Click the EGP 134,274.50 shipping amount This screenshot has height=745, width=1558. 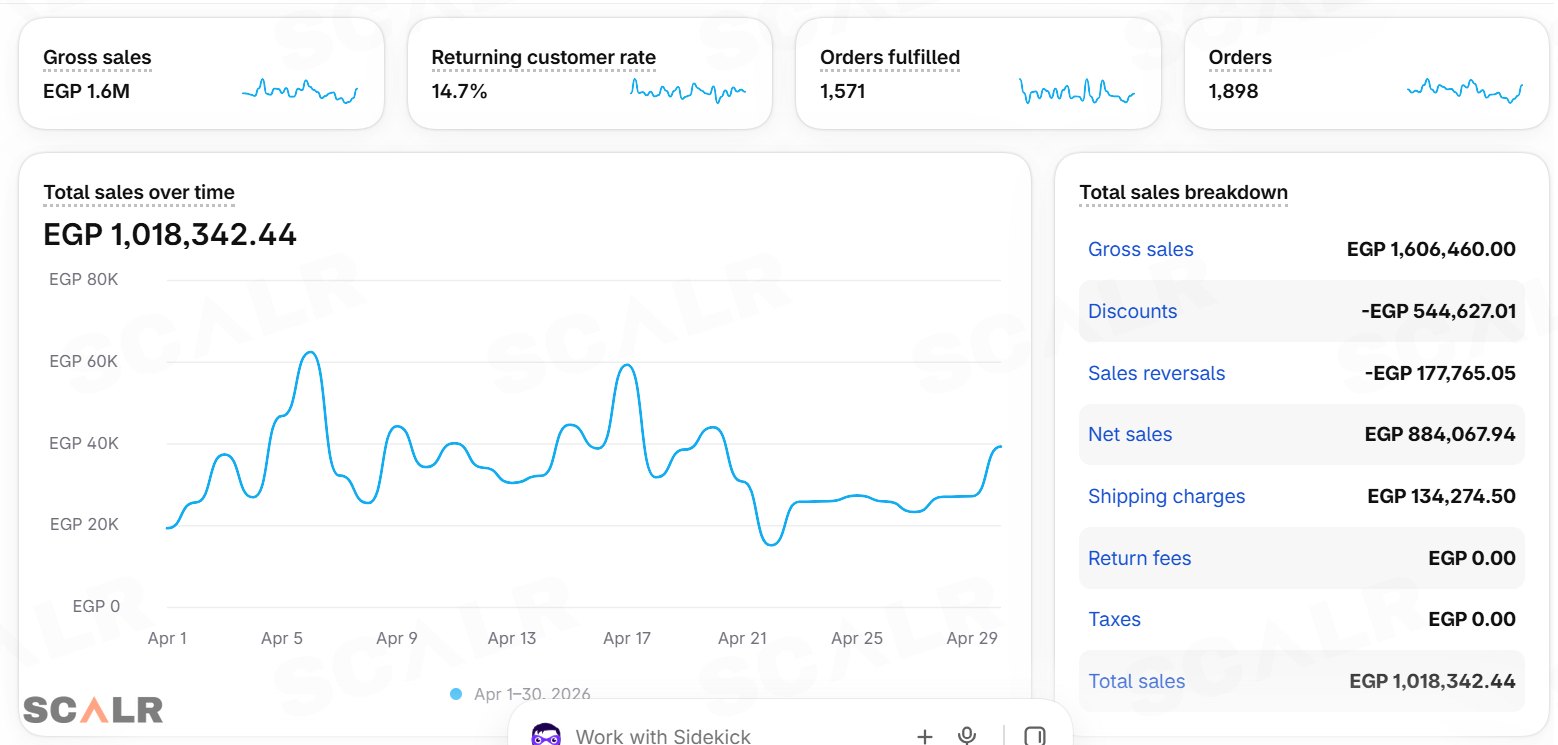pos(1442,497)
